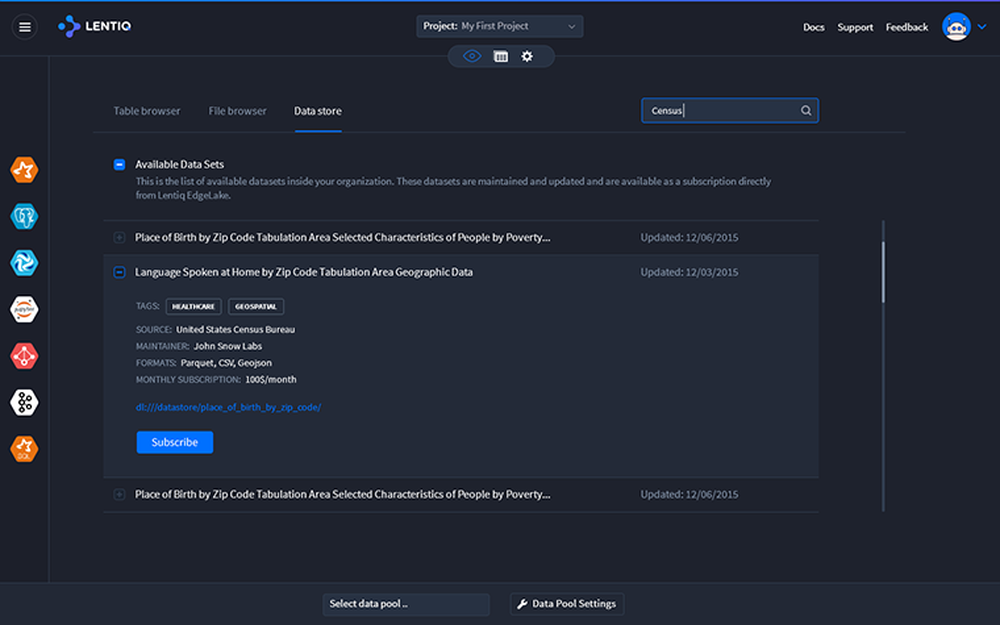1000x625 pixels.
Task: Open the orange SQL tool at sidebar bottom
Action: pyautogui.click(x=23, y=449)
